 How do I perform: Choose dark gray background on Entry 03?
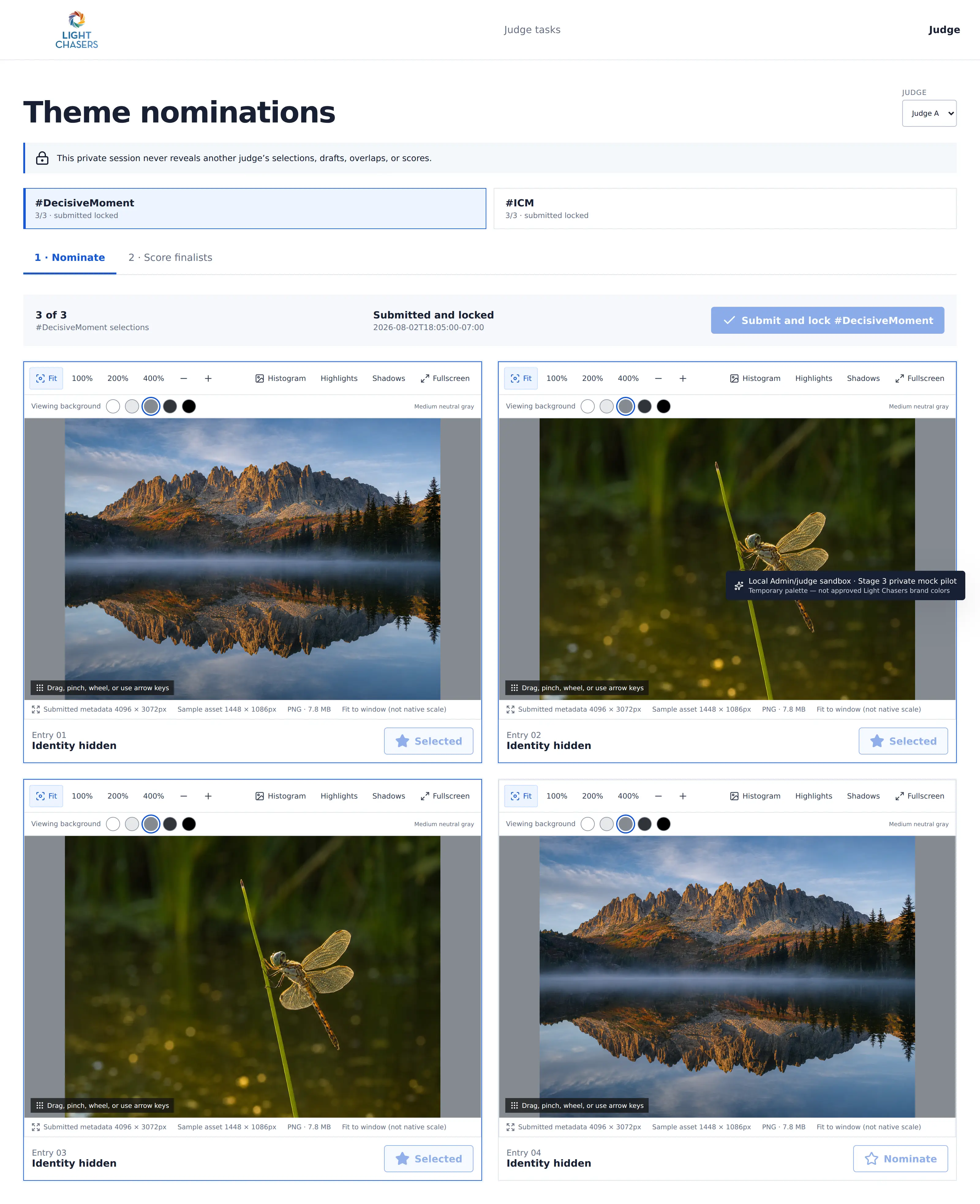(x=170, y=824)
